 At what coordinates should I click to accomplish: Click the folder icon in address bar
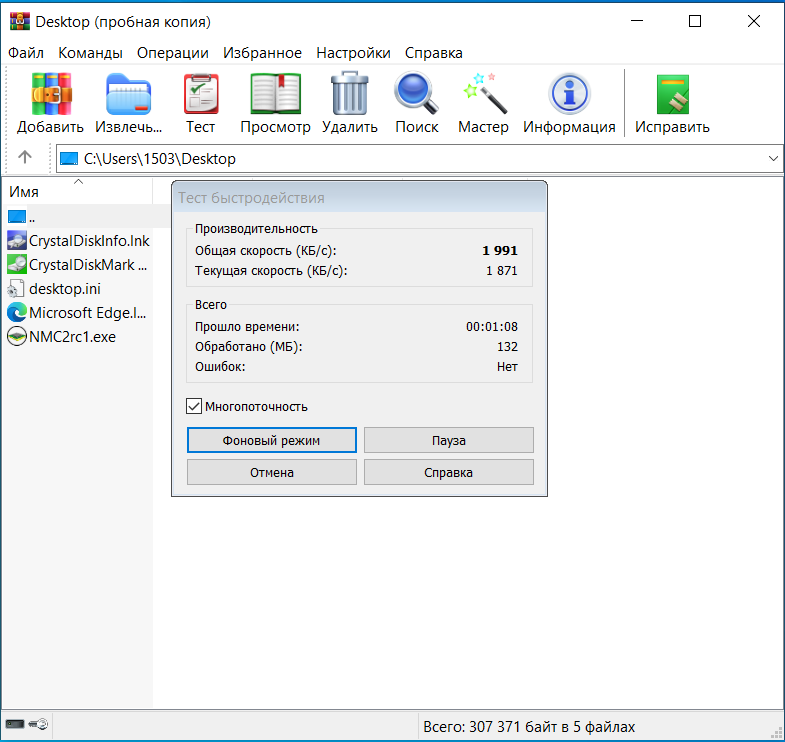69,159
